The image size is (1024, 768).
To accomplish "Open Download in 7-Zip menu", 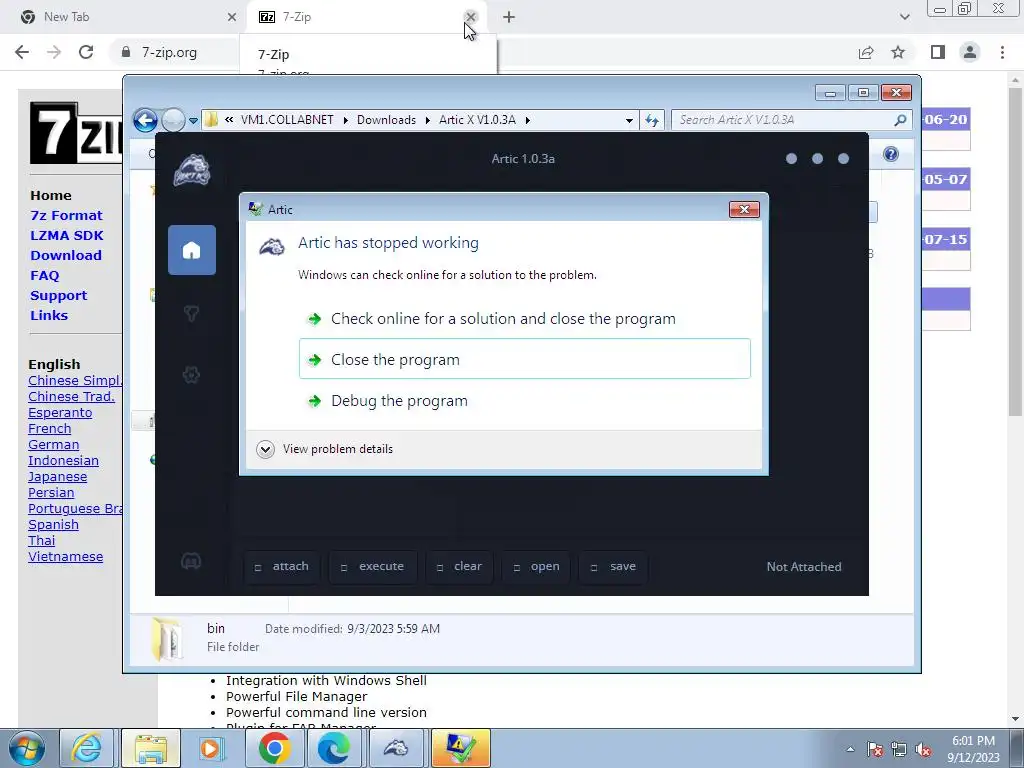I will pyautogui.click(x=66, y=255).
